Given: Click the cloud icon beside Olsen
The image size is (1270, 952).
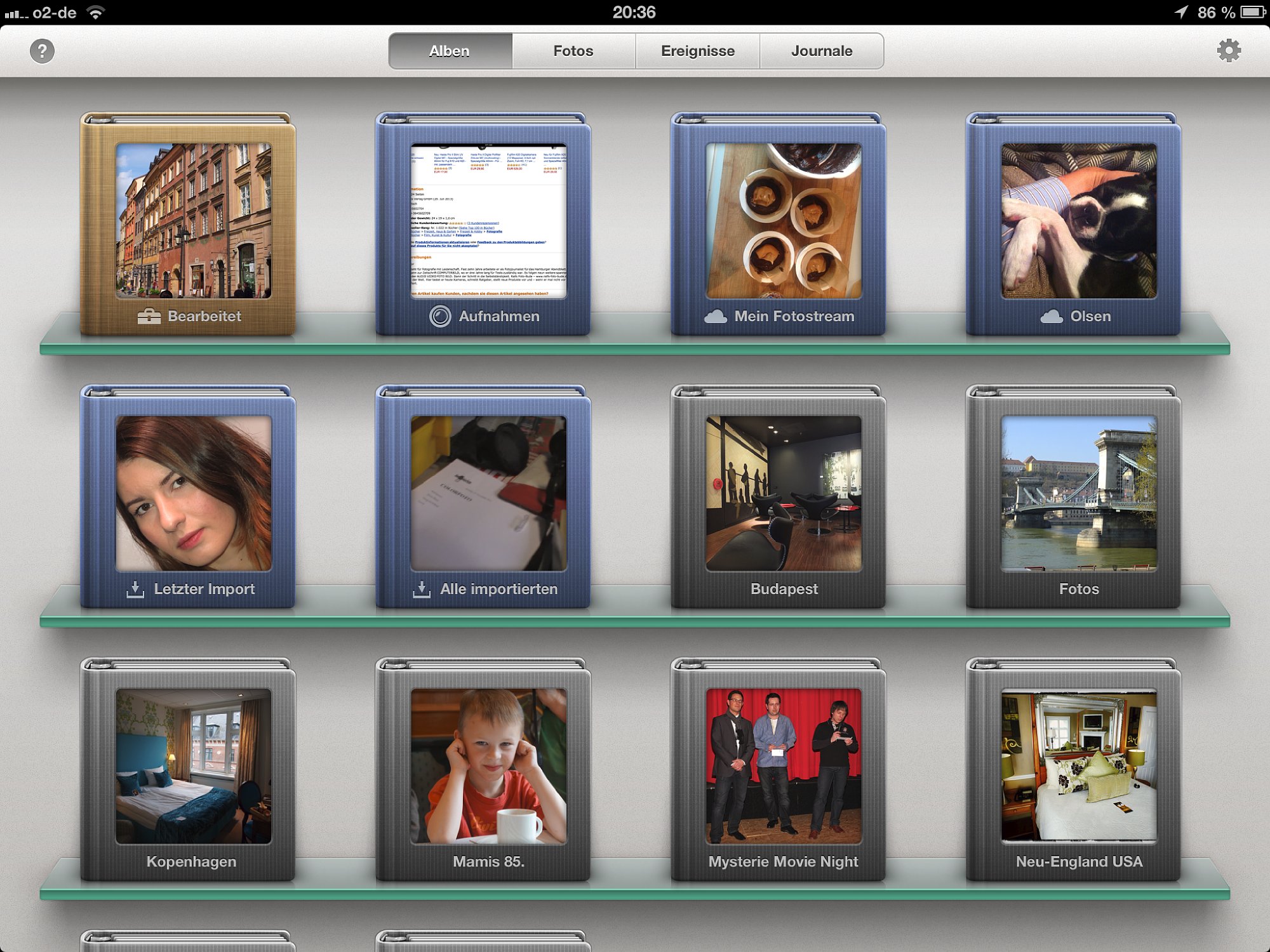Looking at the screenshot, I should coord(1052,316).
